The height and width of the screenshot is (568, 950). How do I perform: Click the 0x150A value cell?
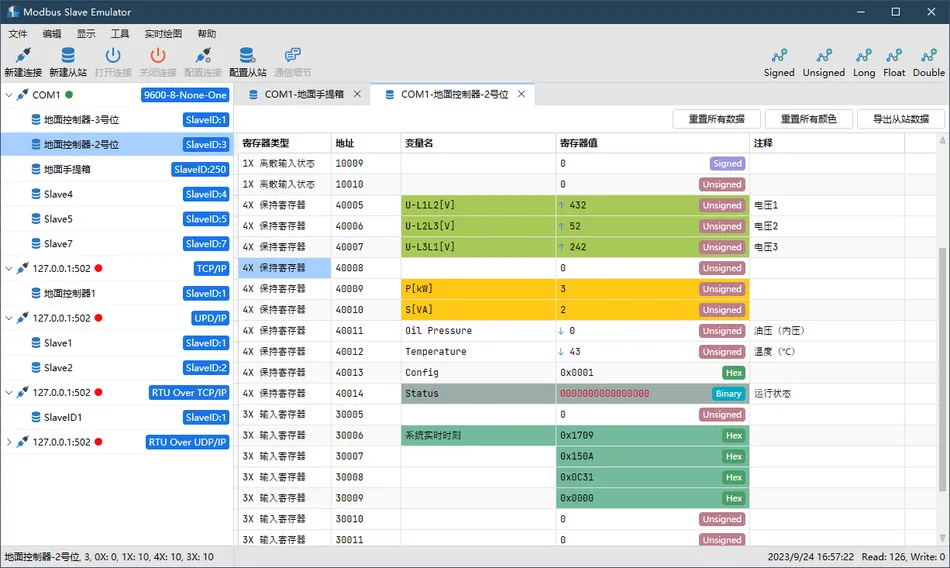coord(653,456)
